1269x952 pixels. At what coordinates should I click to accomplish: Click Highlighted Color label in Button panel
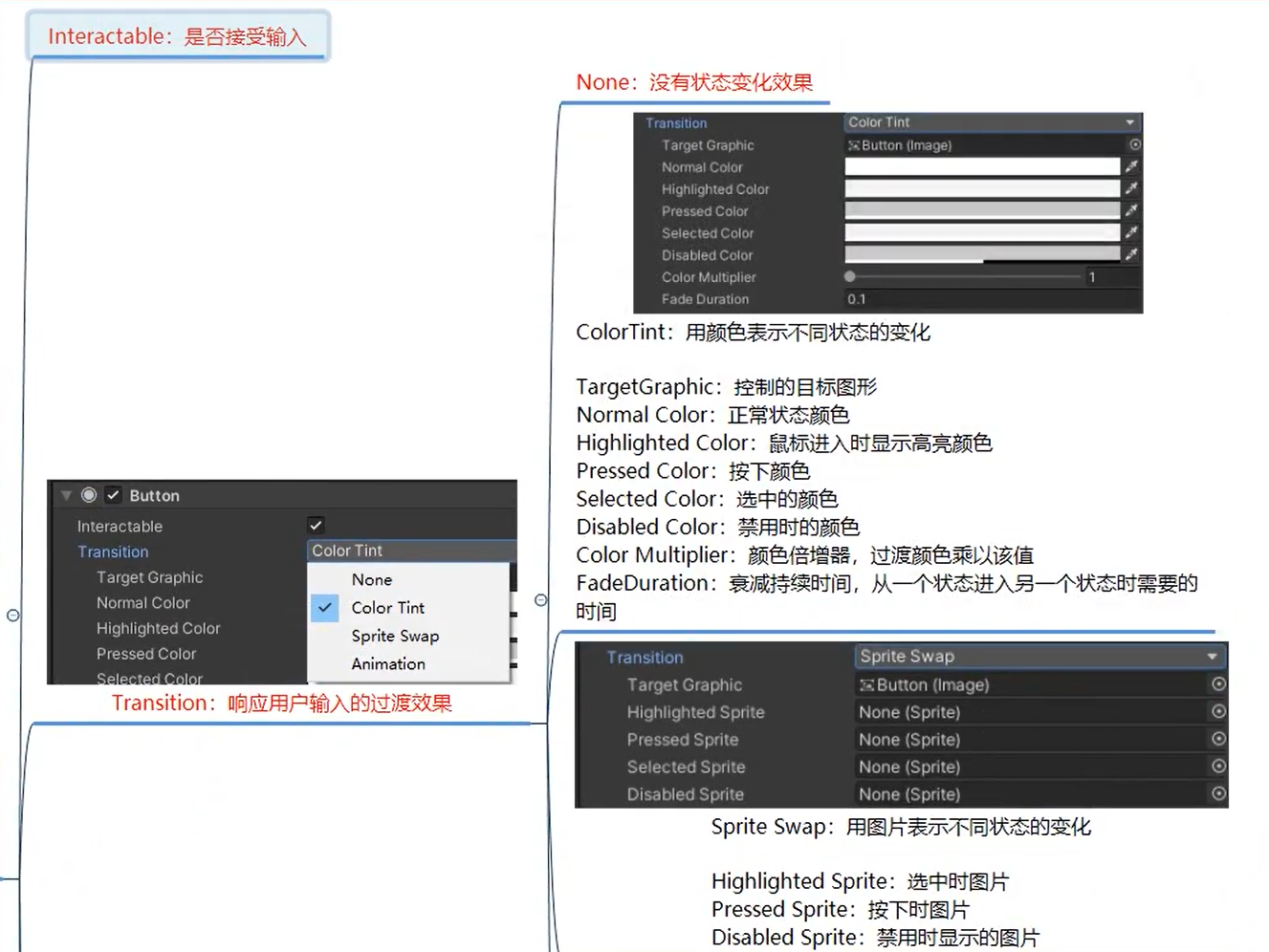tap(158, 628)
